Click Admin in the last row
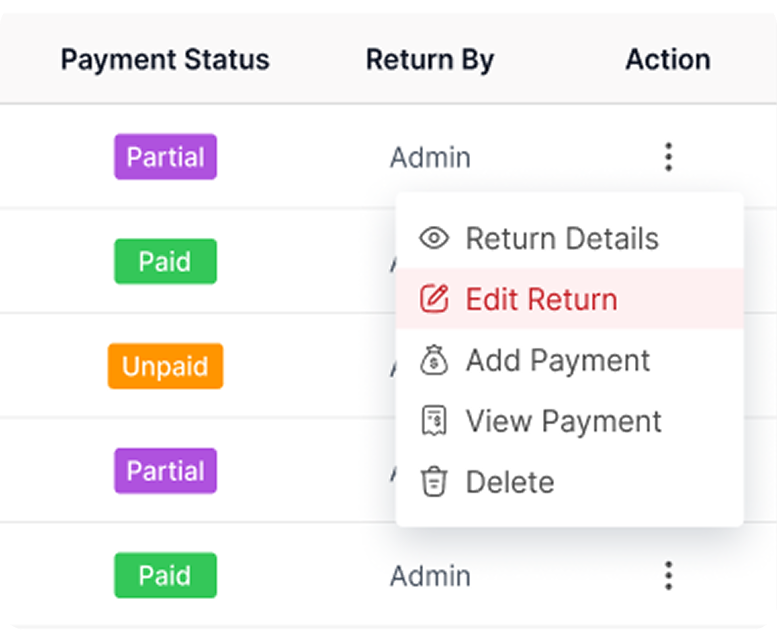The width and height of the screenshot is (777, 630). tap(430, 575)
